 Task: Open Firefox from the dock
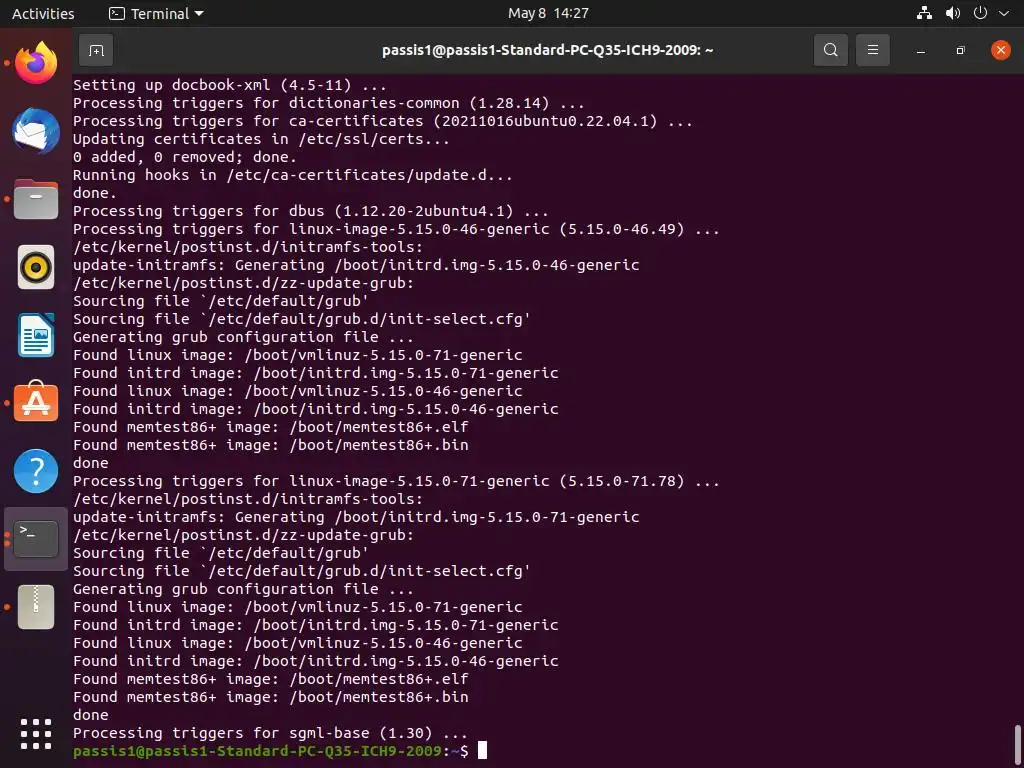pos(36,63)
